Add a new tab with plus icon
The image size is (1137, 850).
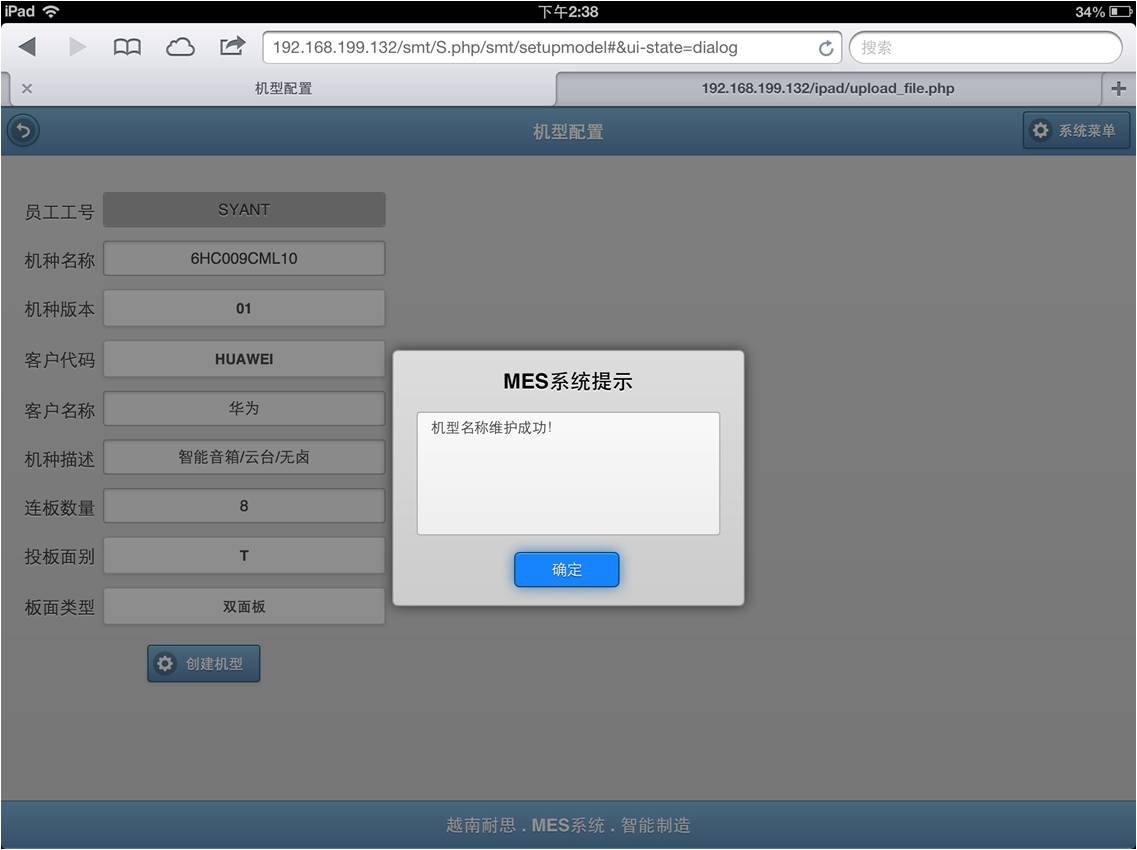point(1118,88)
